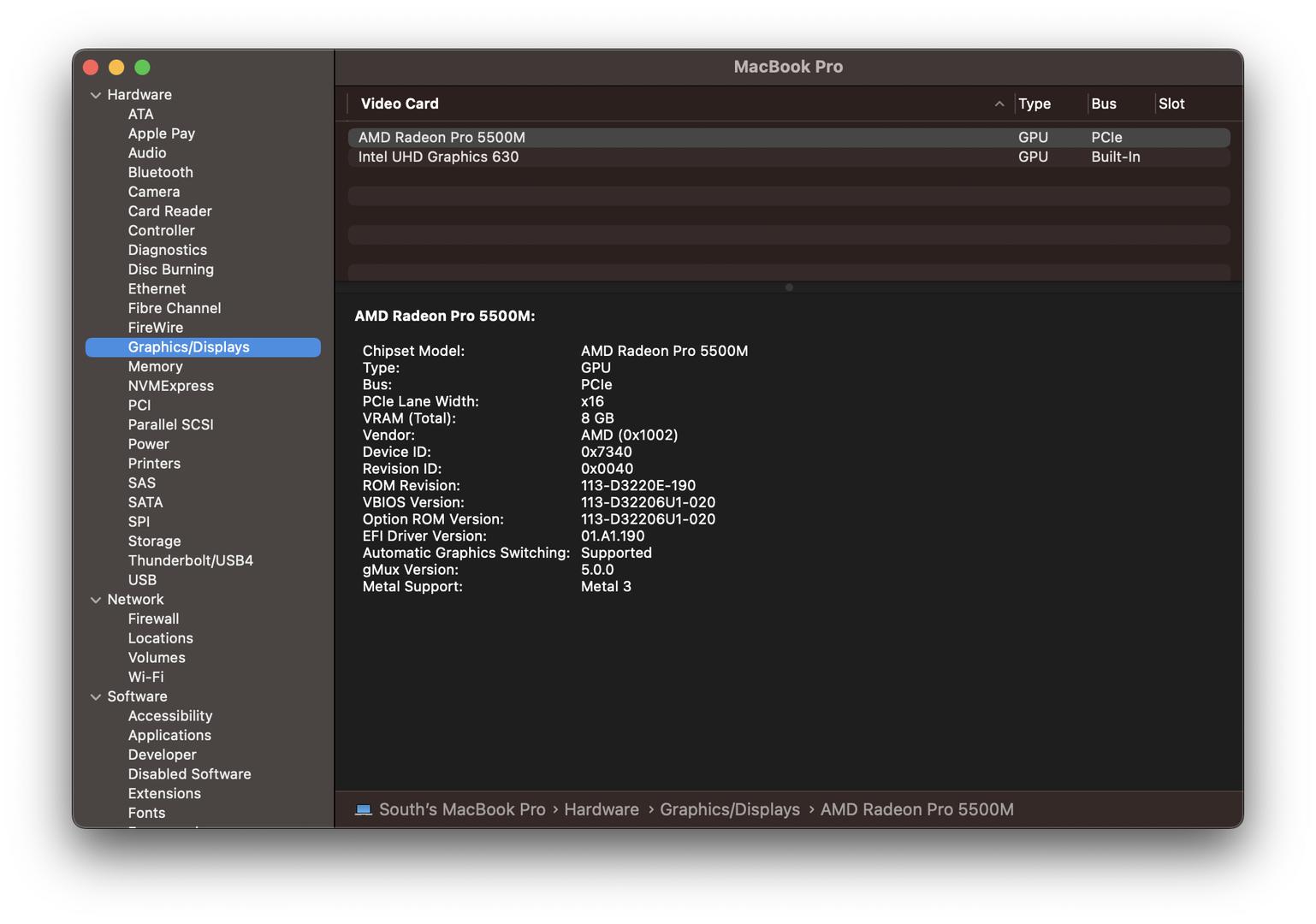Select the Intel UHD Graphics 630 row
This screenshot has width=1316, height=924.
coord(438,157)
